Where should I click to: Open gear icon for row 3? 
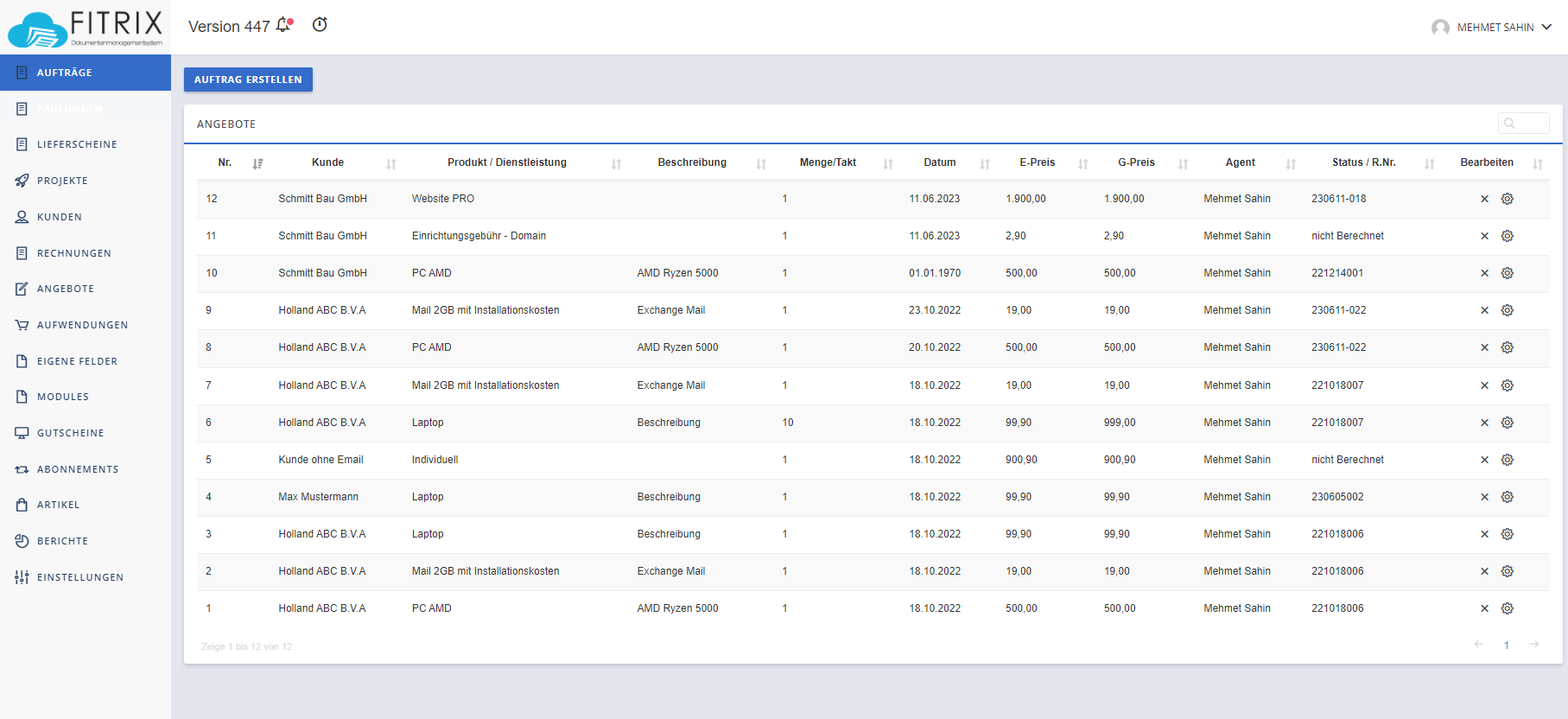(1508, 534)
